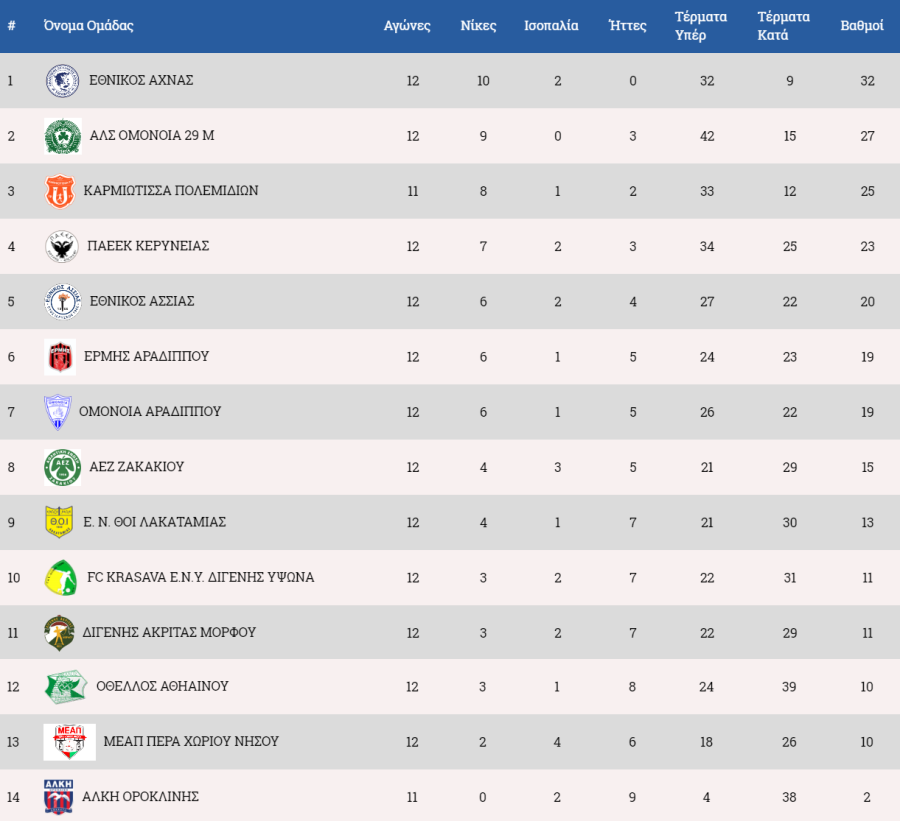
Task: Sort by Βαθμοί column header
Action: (x=862, y=26)
